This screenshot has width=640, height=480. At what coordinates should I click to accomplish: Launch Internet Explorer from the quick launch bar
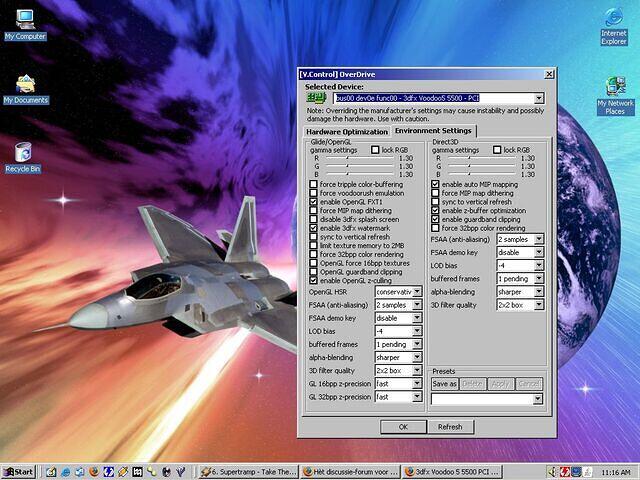65,472
